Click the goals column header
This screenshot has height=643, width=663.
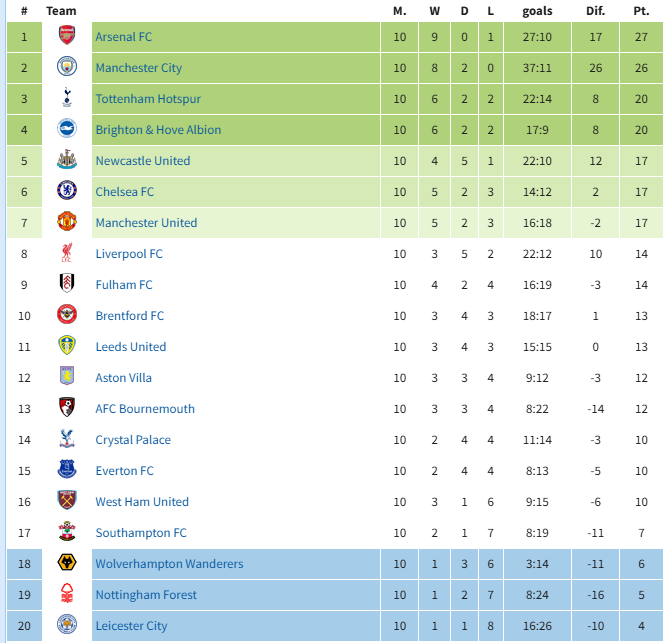(537, 11)
